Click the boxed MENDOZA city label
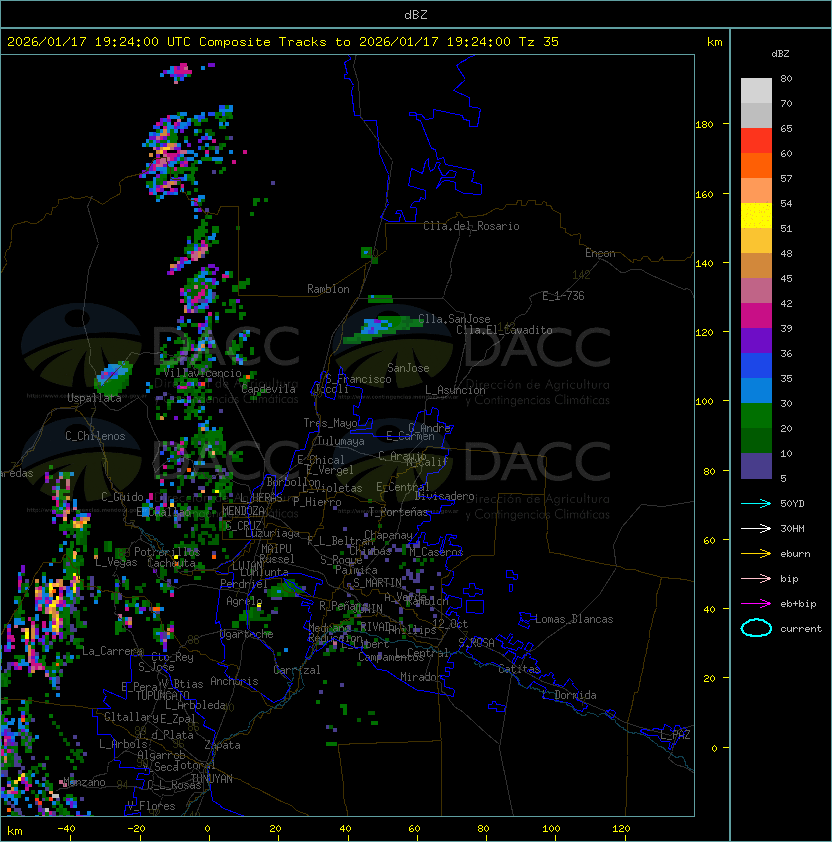Image resolution: width=832 pixels, height=842 pixels. [243, 511]
